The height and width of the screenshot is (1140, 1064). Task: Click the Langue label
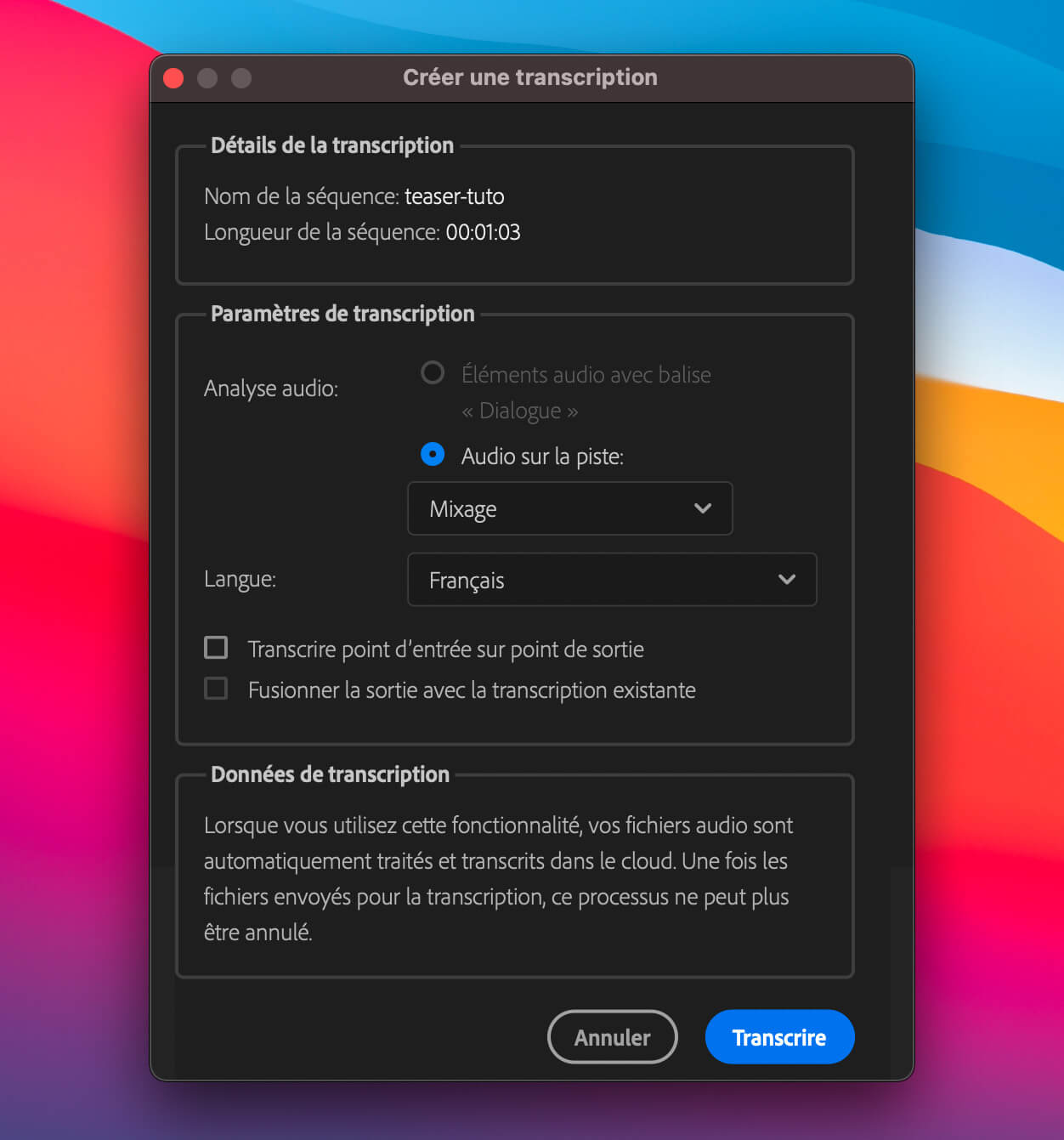[240, 579]
